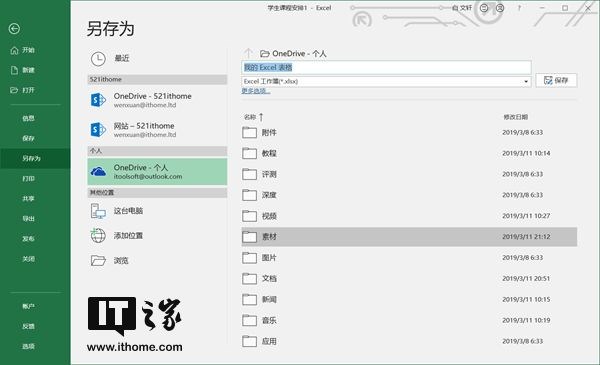The height and width of the screenshot is (365, 600).
Task: Select OneDrive - 个人 cloud location
Action: pos(157,172)
